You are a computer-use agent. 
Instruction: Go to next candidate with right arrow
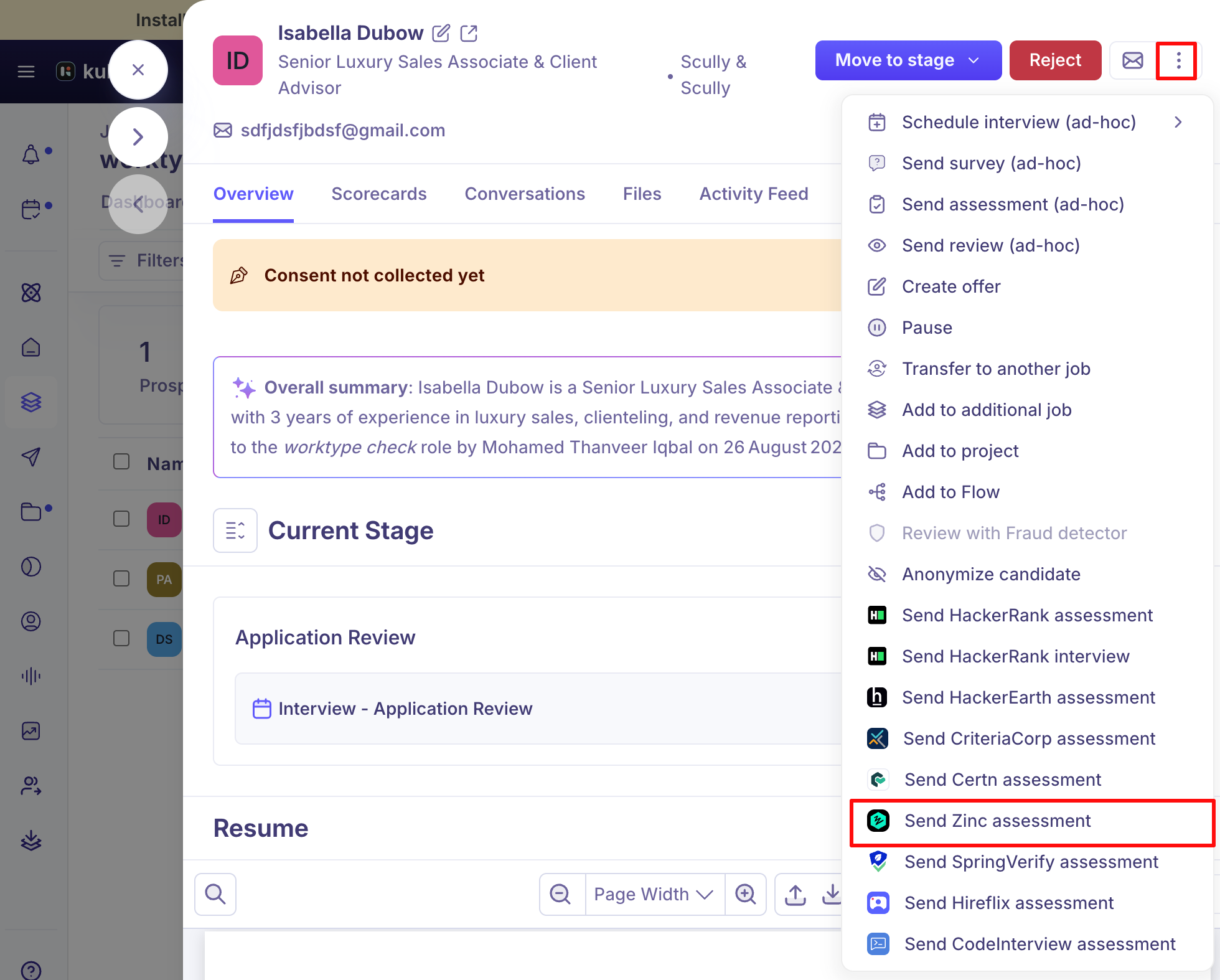[138, 137]
